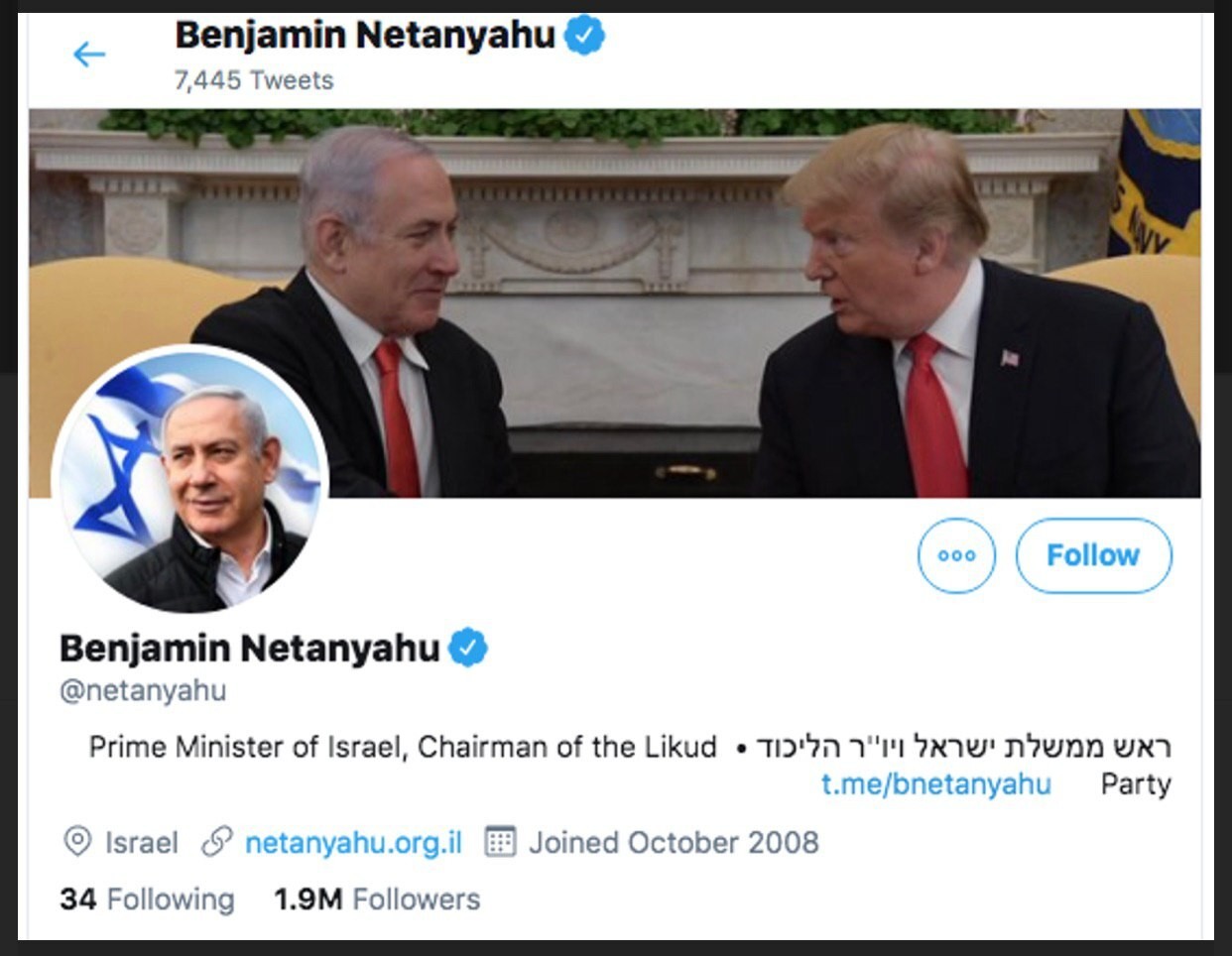Image resolution: width=1232 pixels, height=956 pixels.
Task: View the 34 Following list
Action: pos(147,899)
